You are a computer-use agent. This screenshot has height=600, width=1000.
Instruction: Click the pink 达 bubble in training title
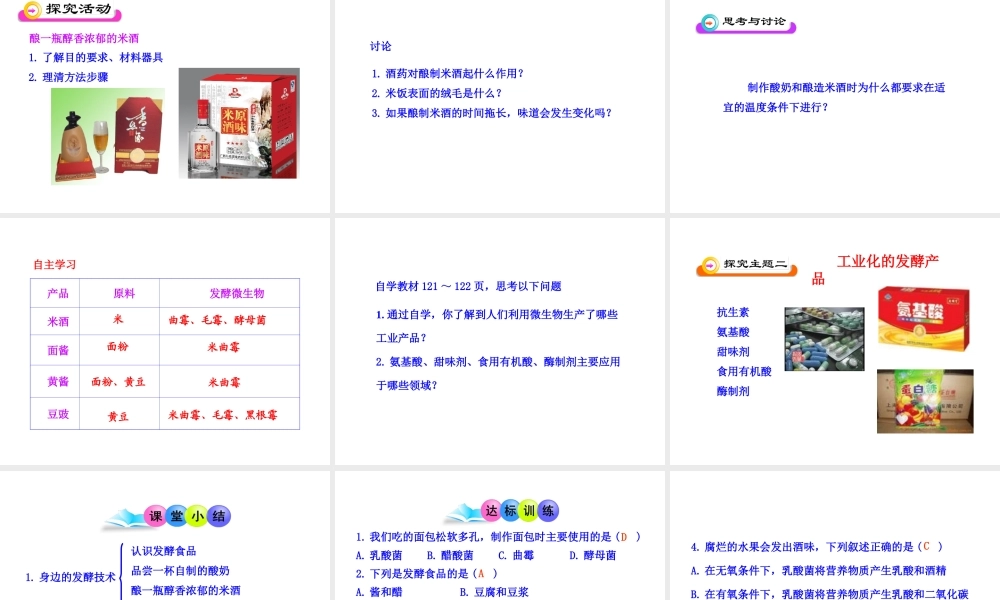pos(491,510)
